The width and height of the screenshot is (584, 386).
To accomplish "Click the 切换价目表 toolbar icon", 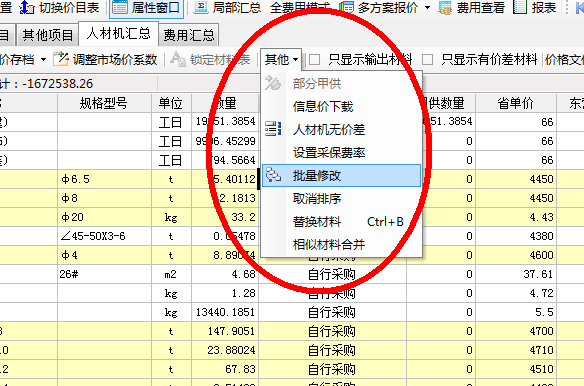I will tap(27, 7).
